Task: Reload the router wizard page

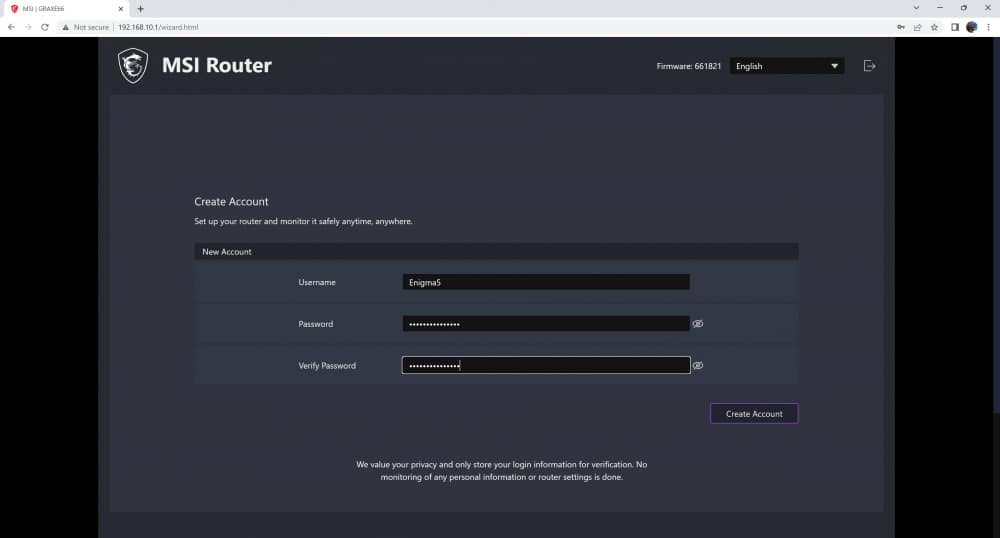Action: (x=45, y=27)
